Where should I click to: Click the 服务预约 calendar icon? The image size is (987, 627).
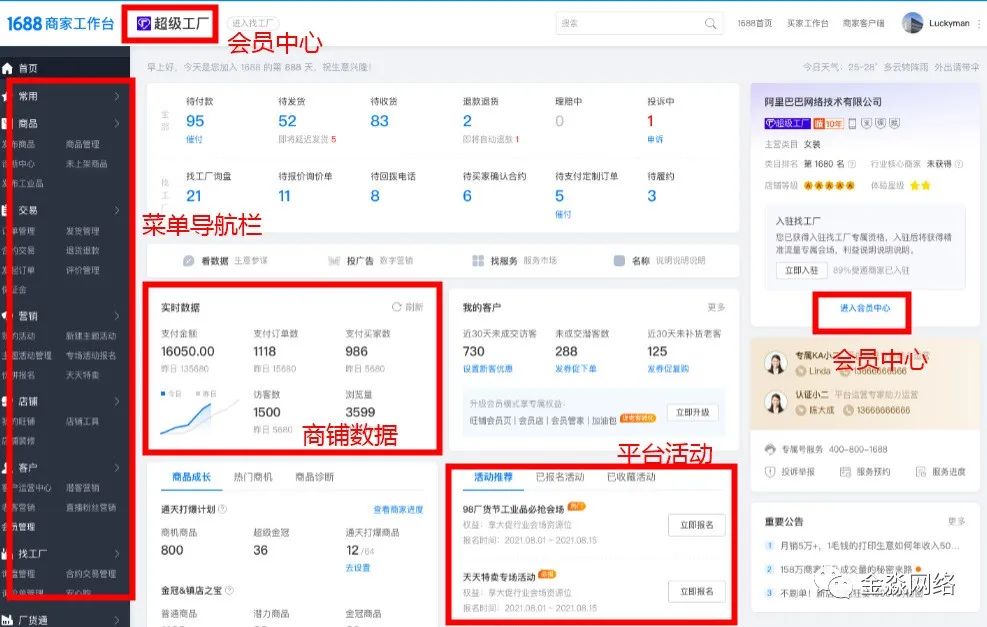[x=845, y=472]
